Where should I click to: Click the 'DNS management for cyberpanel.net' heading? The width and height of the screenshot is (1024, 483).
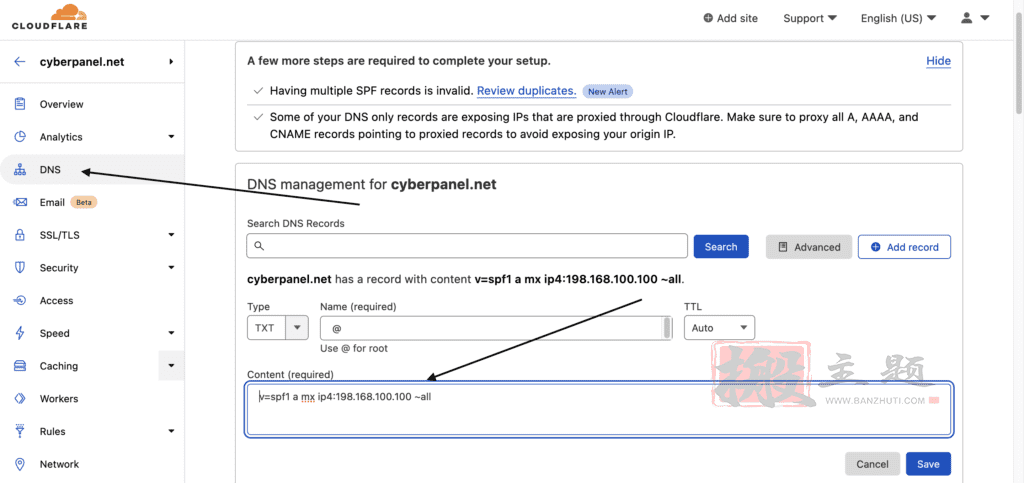pyautogui.click(x=372, y=185)
